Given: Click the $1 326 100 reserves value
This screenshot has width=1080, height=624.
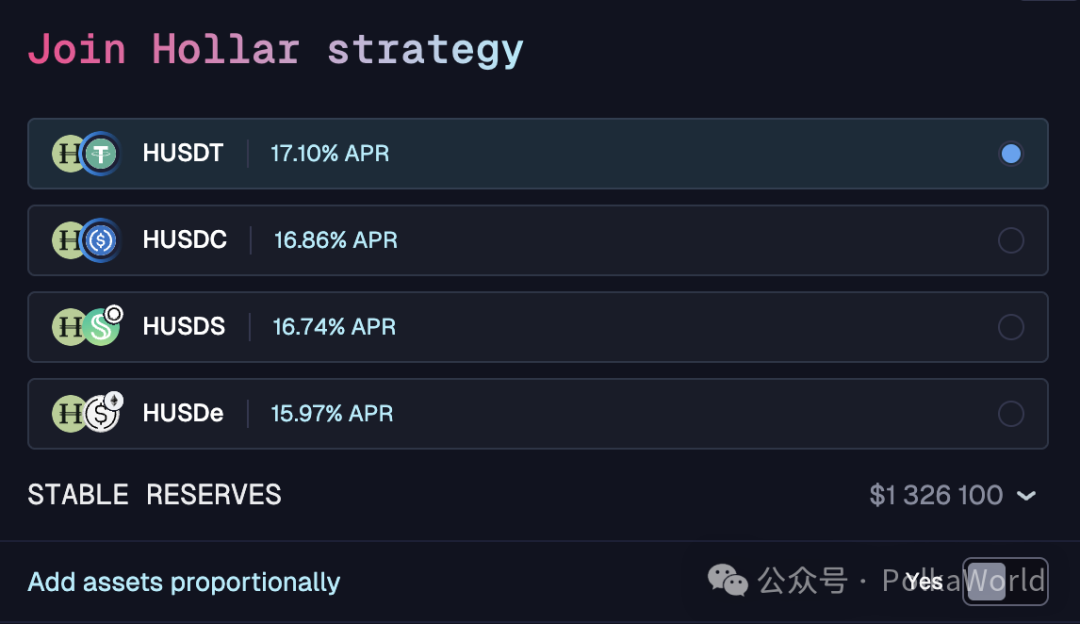Looking at the screenshot, I should coord(935,495).
